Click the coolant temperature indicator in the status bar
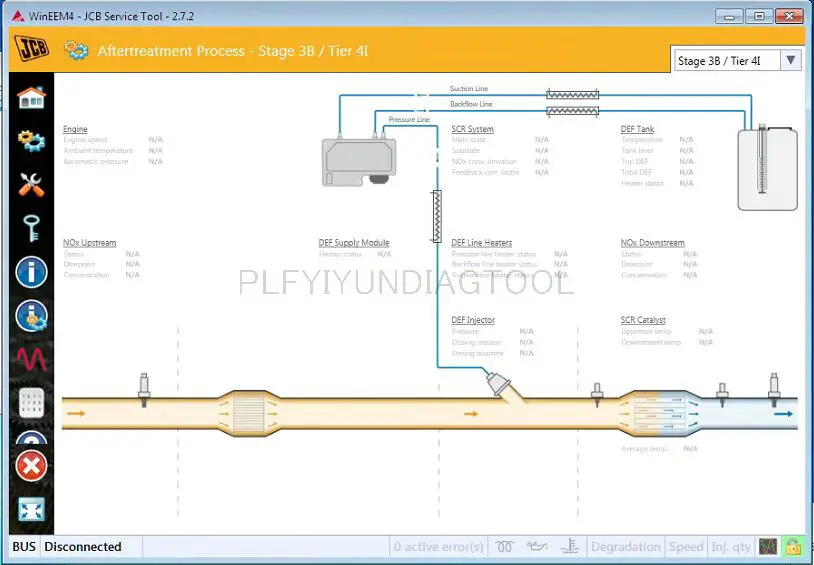This screenshot has width=814, height=565. [570, 547]
